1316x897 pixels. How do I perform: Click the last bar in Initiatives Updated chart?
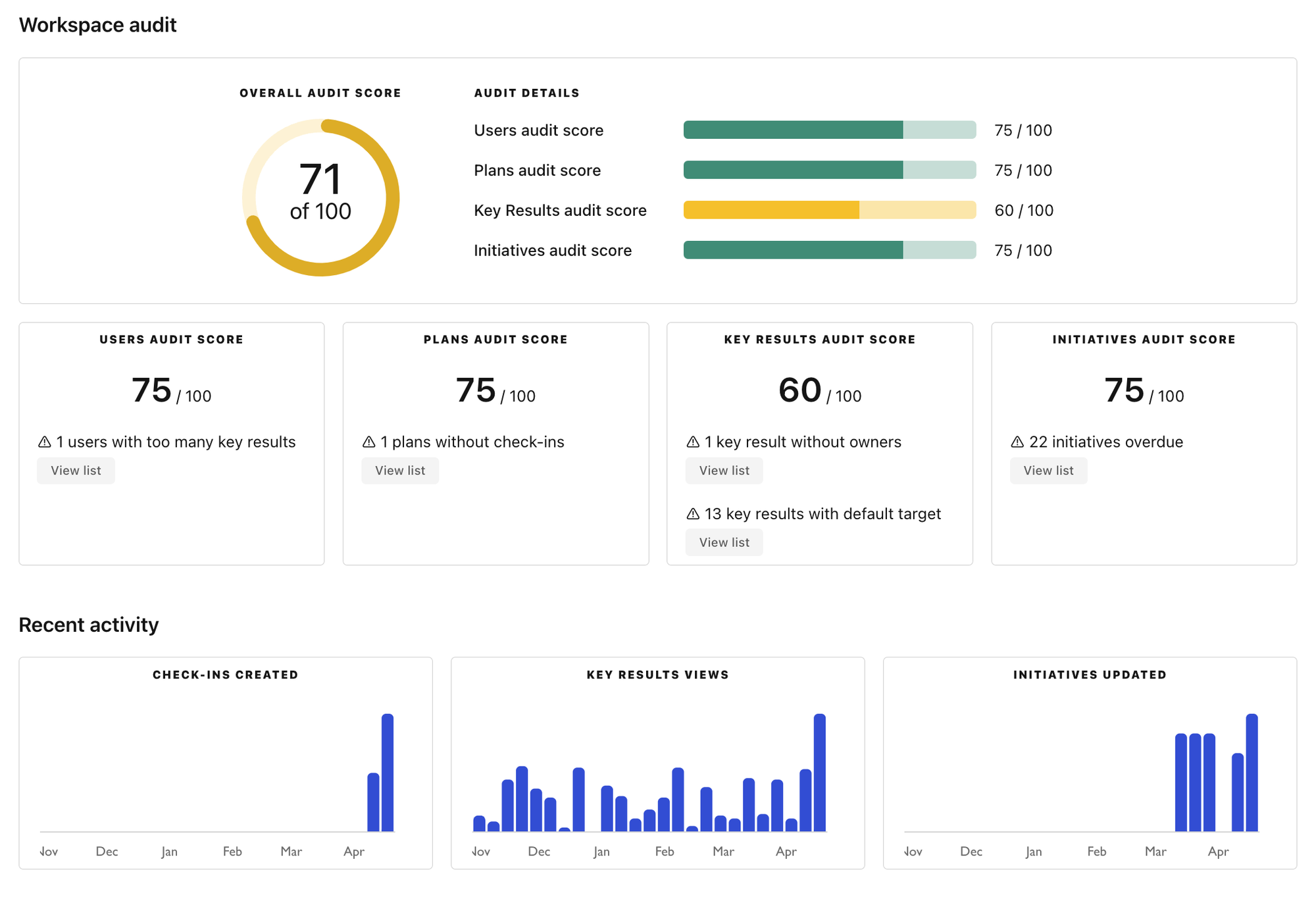point(1252,773)
